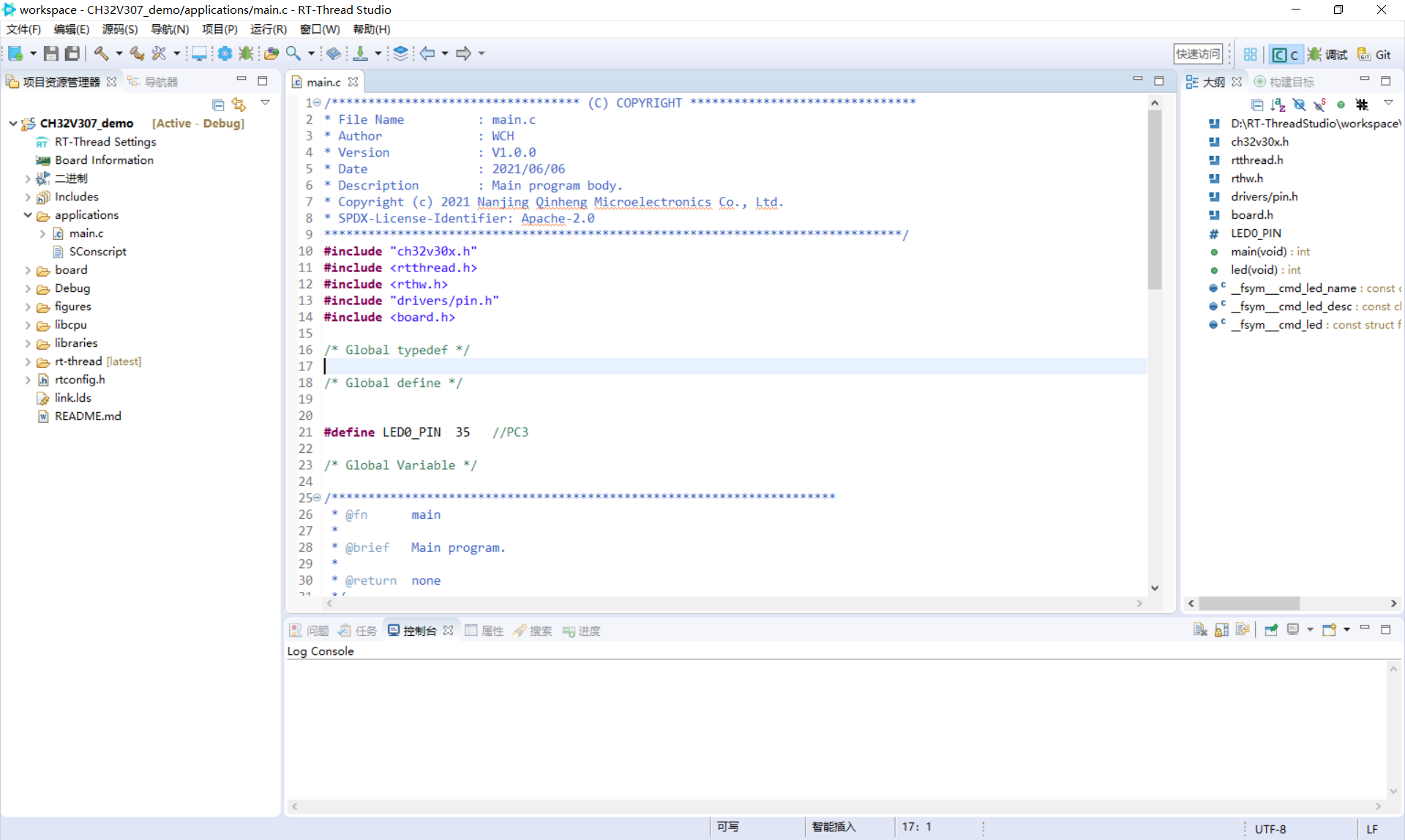
Task: Collapse the applications folder
Action: pyautogui.click(x=28, y=214)
